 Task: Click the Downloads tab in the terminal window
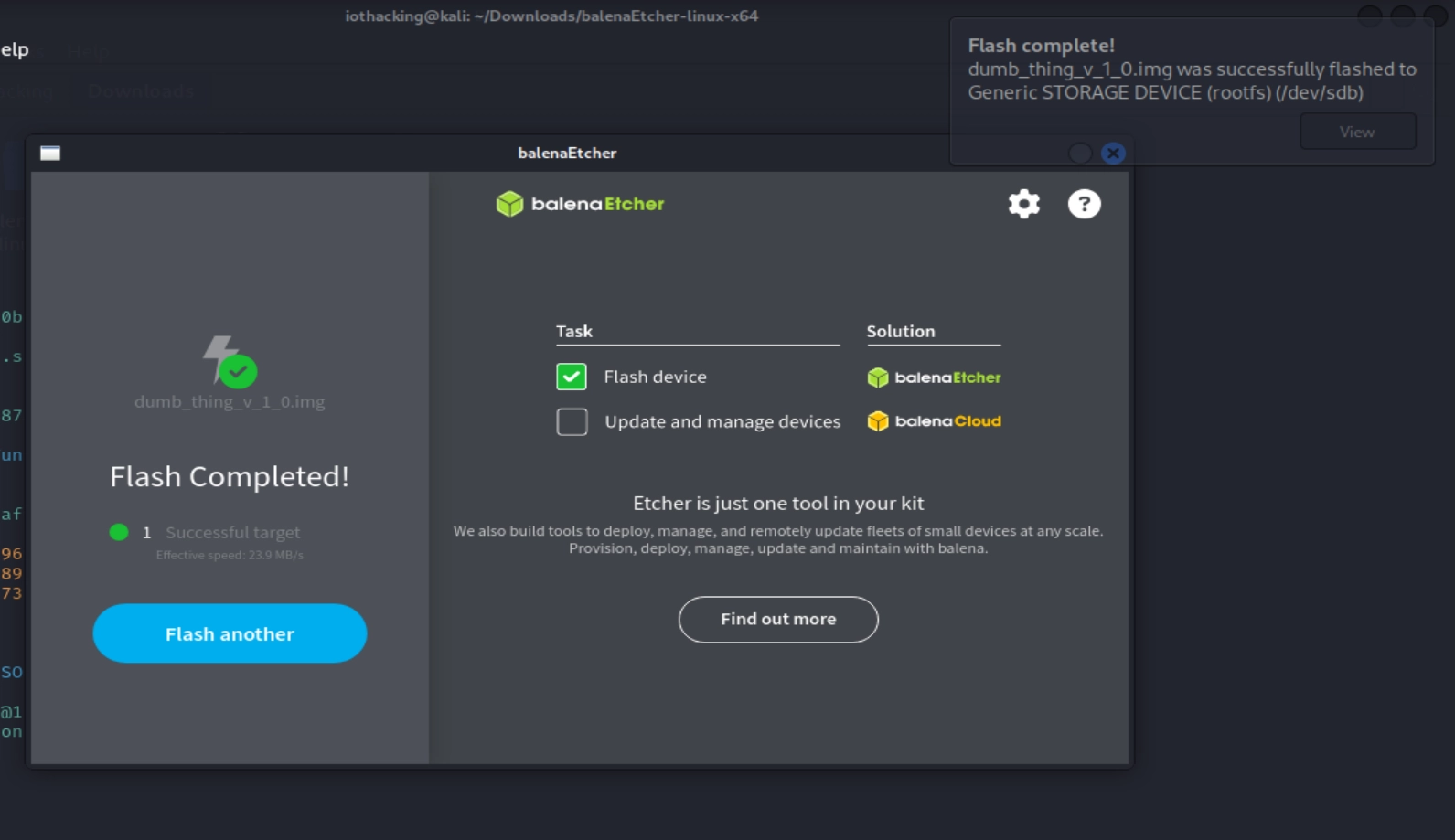(x=141, y=90)
